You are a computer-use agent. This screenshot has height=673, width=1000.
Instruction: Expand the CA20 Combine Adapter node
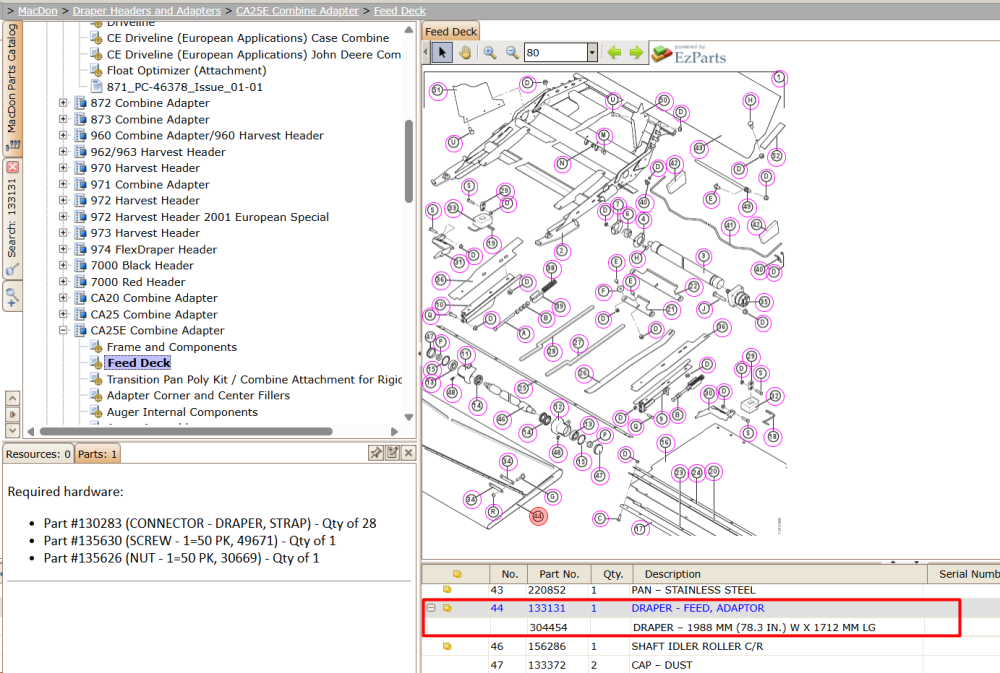tap(63, 298)
